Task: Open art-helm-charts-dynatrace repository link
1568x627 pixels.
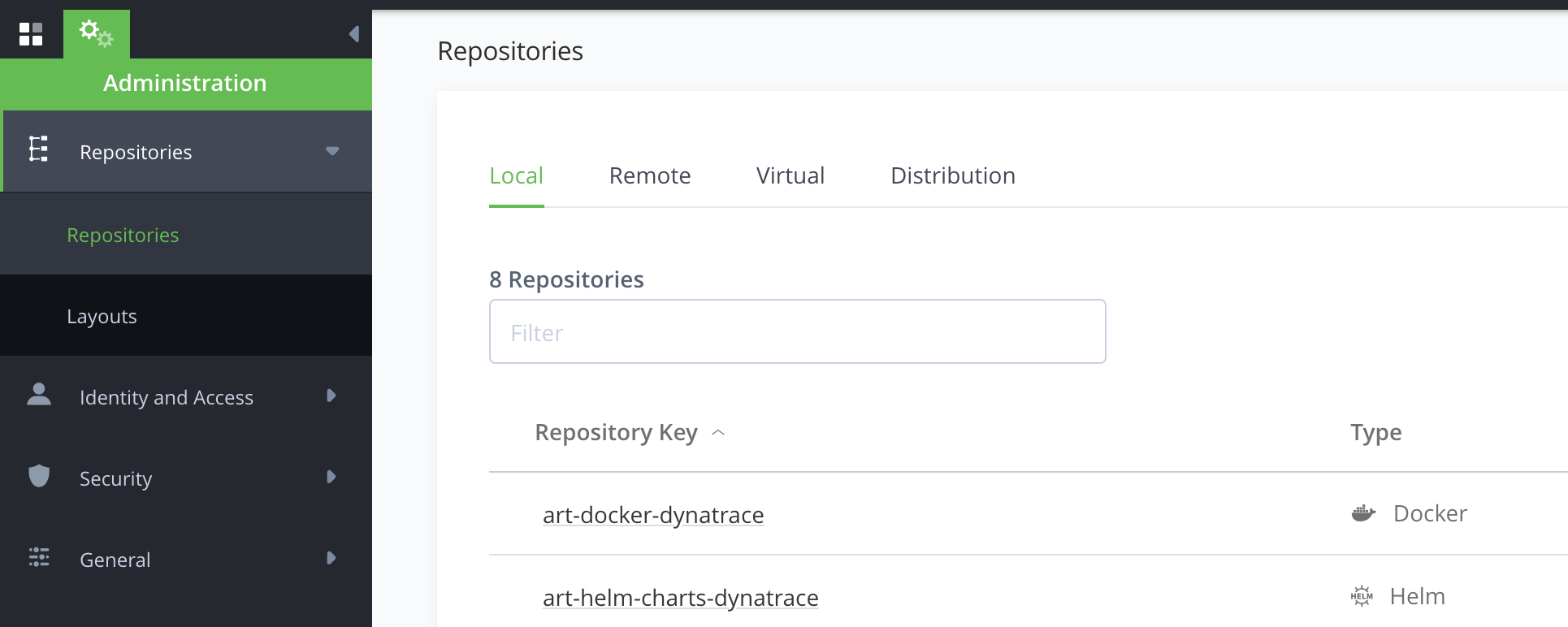Action: click(680, 598)
